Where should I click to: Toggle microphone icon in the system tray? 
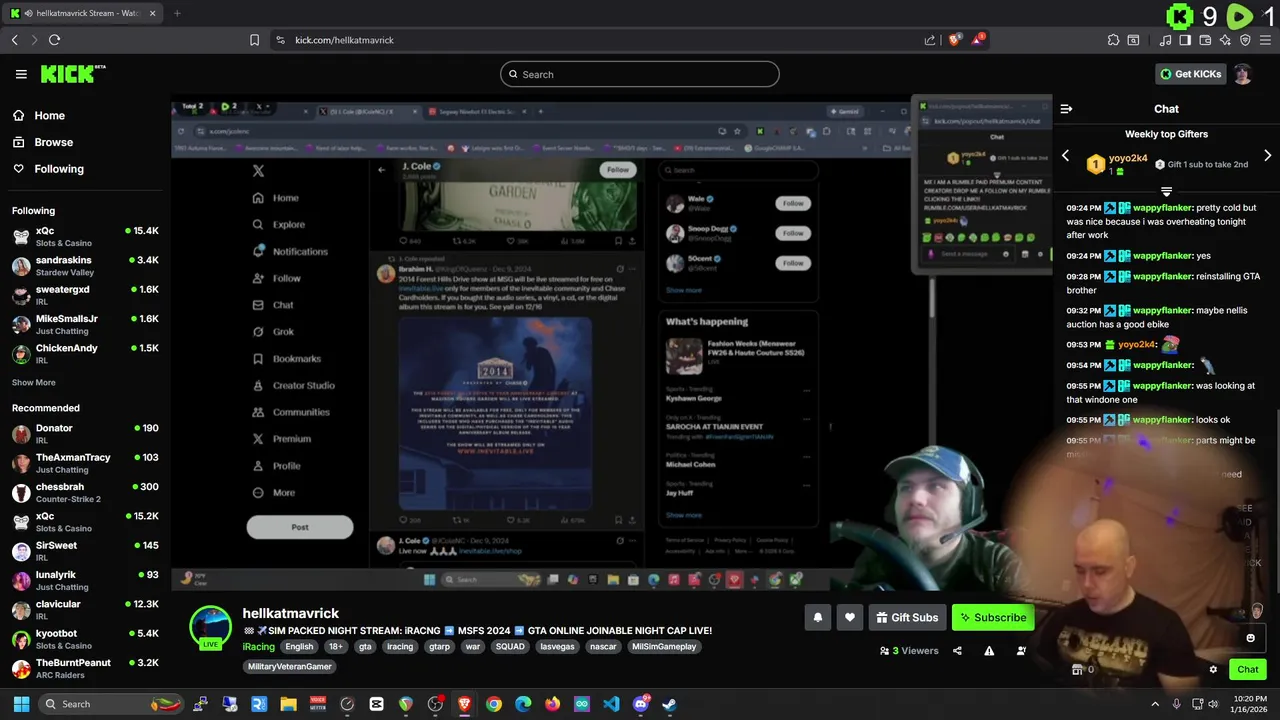(x=1176, y=704)
